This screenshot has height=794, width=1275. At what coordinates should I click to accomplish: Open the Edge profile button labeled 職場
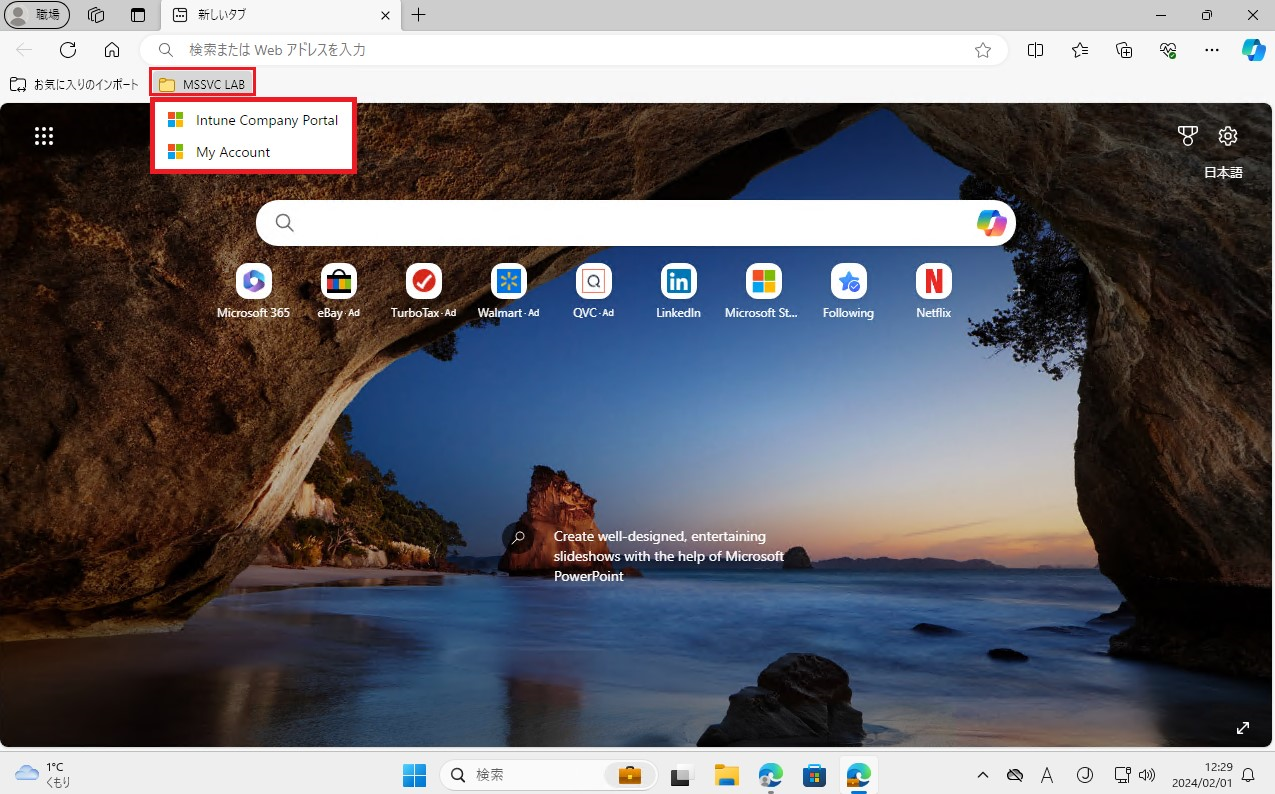click(x=38, y=15)
